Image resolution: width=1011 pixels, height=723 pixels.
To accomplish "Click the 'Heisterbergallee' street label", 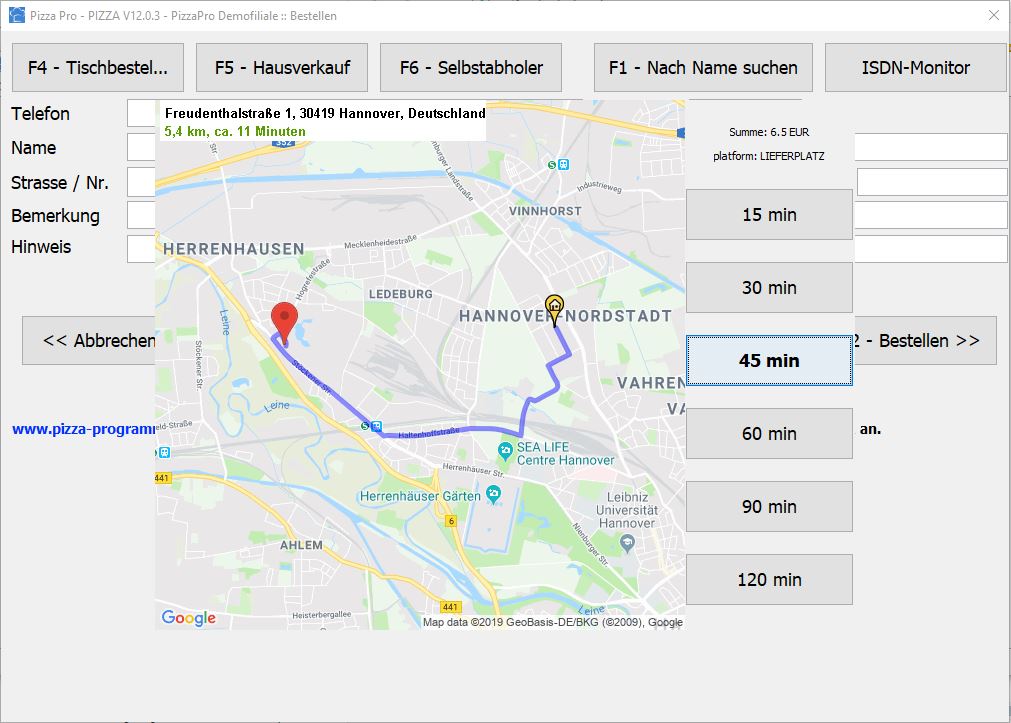I will [322, 615].
